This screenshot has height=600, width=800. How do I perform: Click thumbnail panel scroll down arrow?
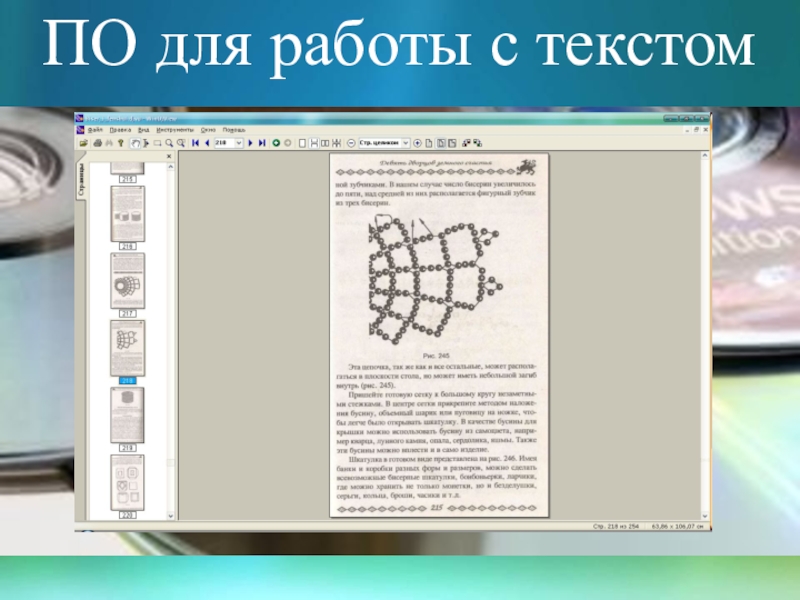pyautogui.click(x=168, y=515)
